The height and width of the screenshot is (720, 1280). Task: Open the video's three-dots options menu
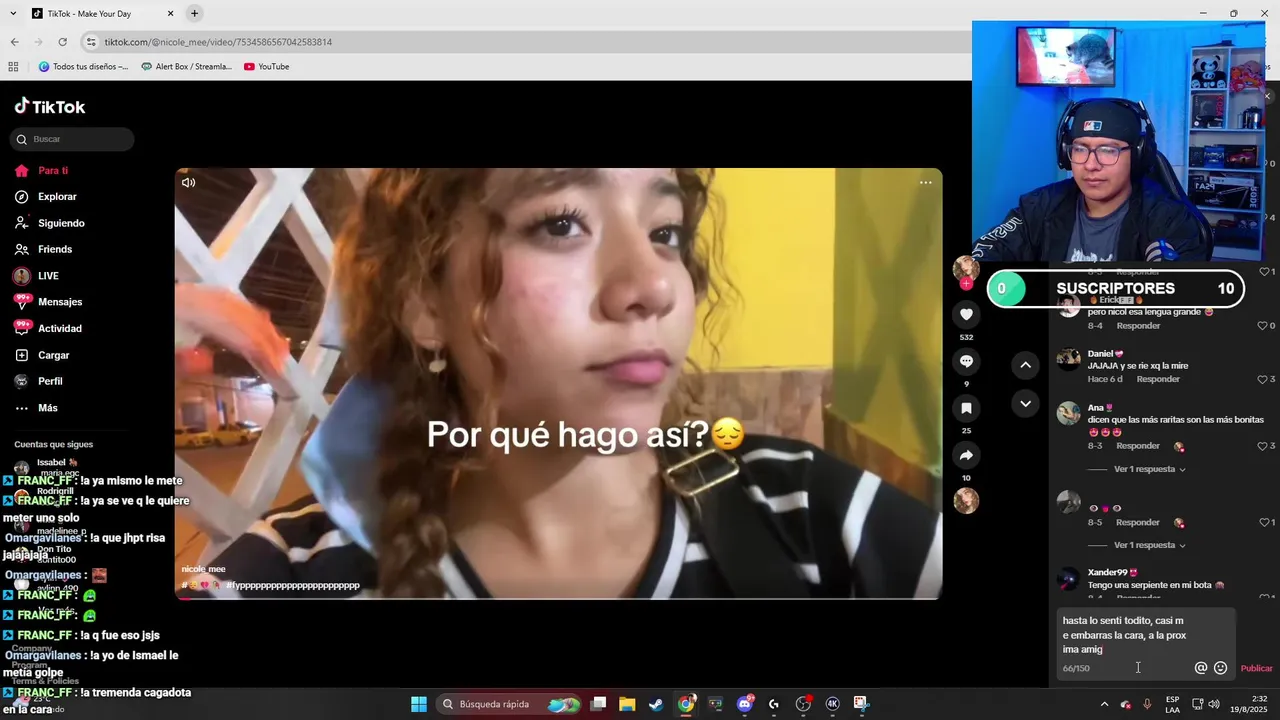tap(925, 182)
